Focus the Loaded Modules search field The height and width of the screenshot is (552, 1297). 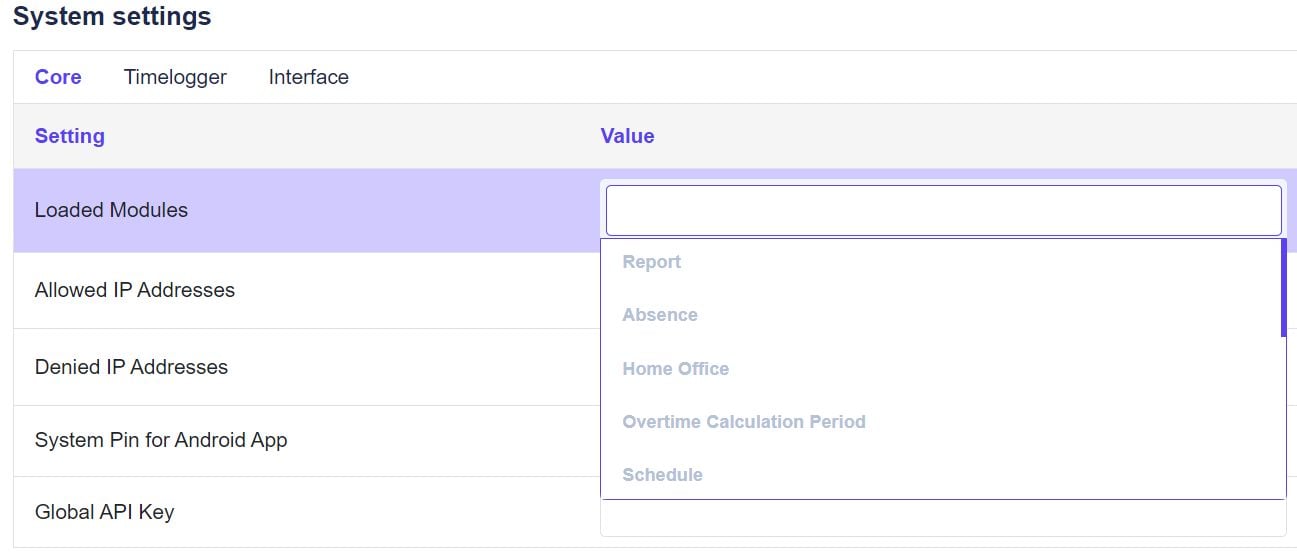coord(943,210)
